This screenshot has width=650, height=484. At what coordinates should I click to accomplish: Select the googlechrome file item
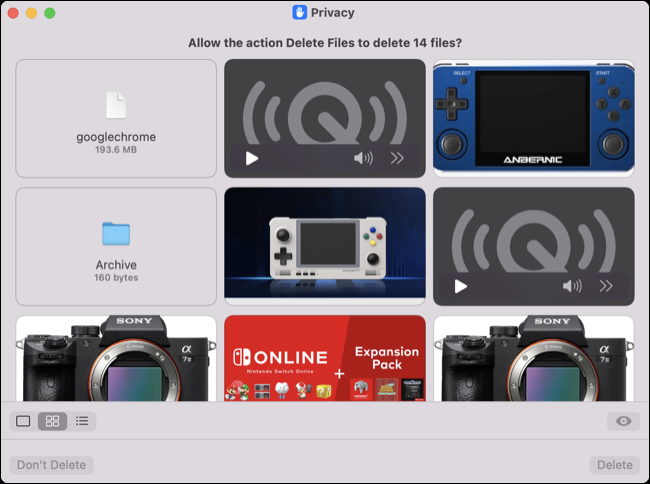116,117
